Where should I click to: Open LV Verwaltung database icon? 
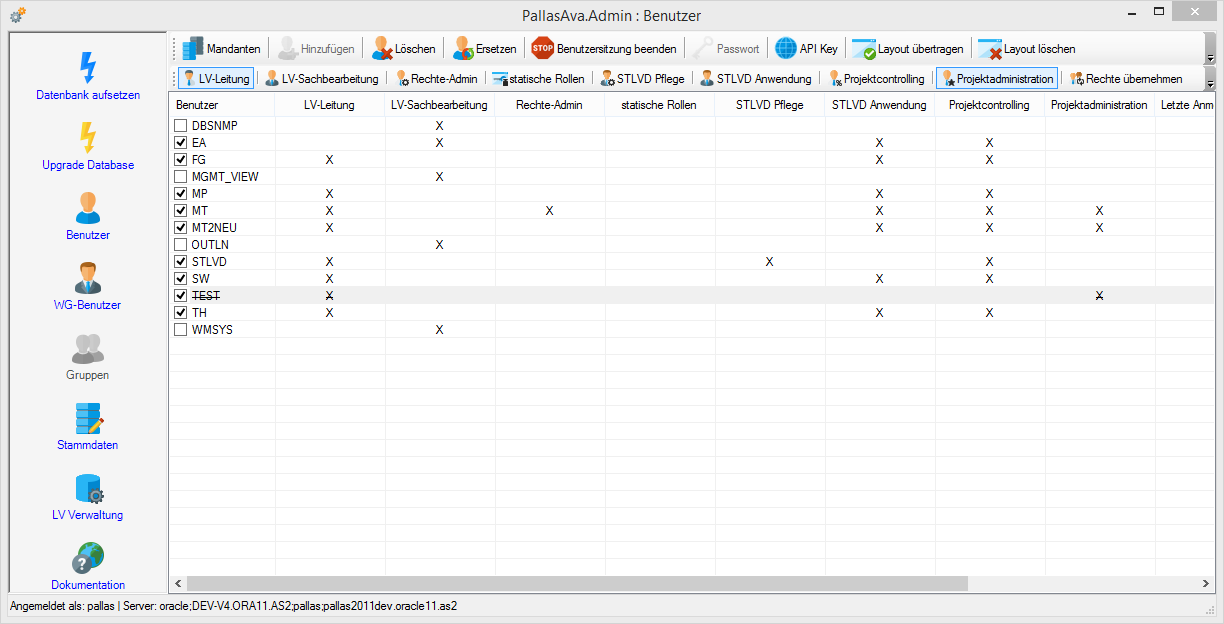coord(88,488)
